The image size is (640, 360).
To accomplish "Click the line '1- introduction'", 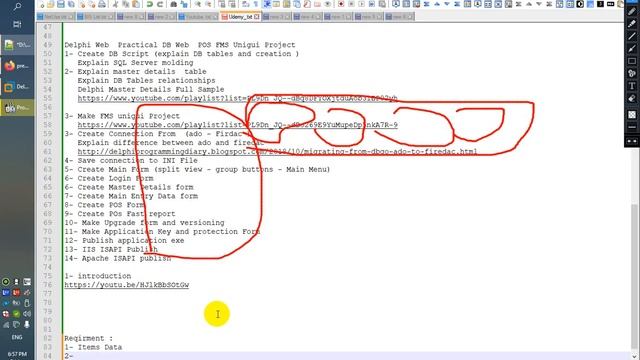I will (98, 276).
